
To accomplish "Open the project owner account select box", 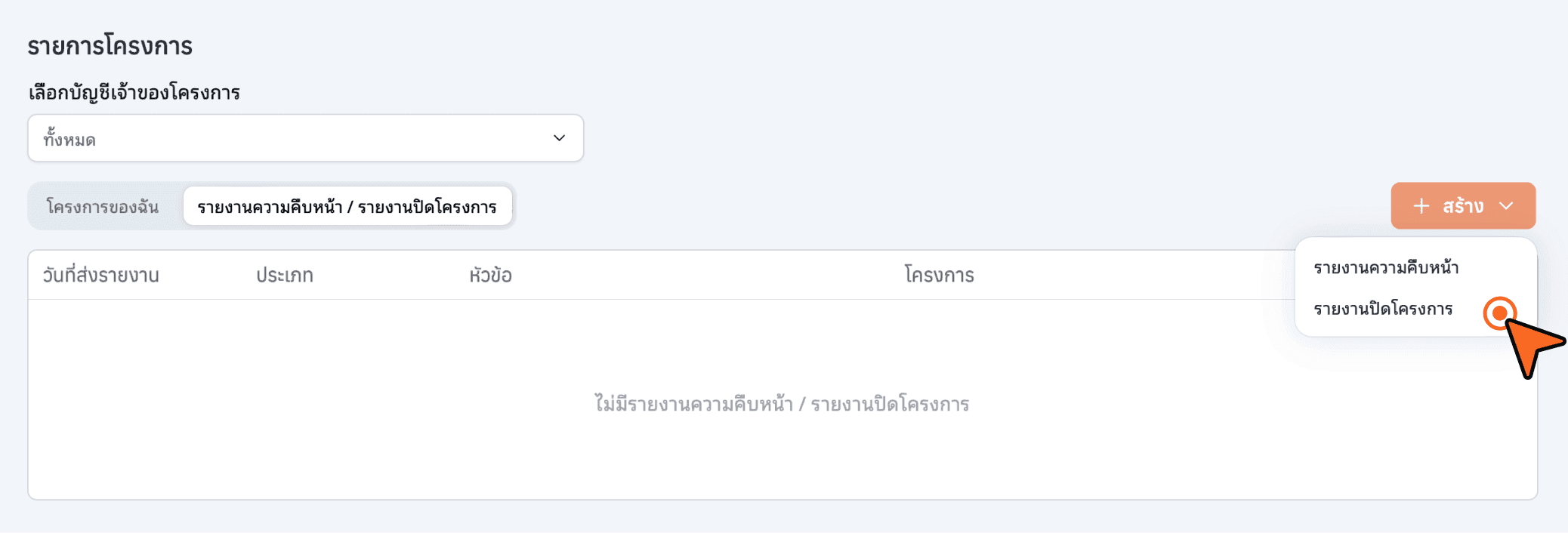I will click(x=305, y=138).
